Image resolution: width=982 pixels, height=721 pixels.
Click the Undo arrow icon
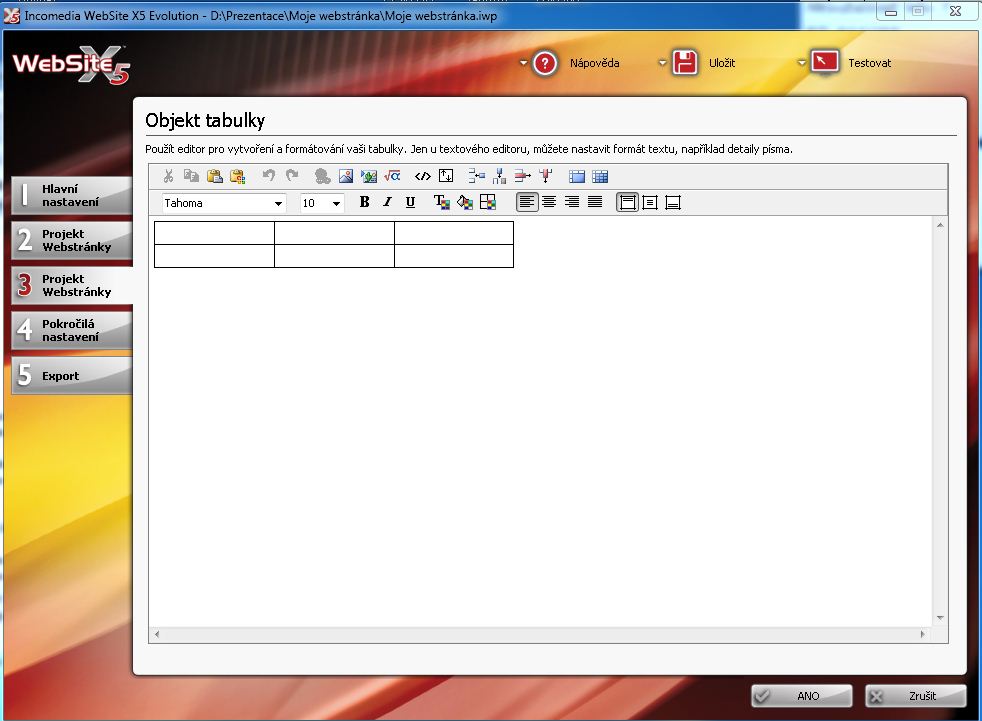click(268, 176)
